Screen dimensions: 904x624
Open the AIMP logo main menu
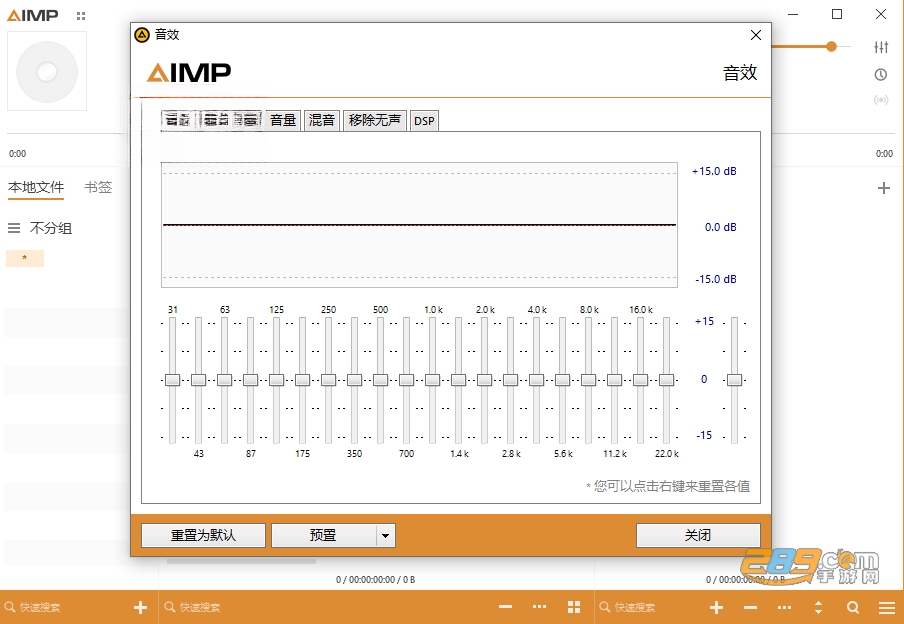point(33,16)
